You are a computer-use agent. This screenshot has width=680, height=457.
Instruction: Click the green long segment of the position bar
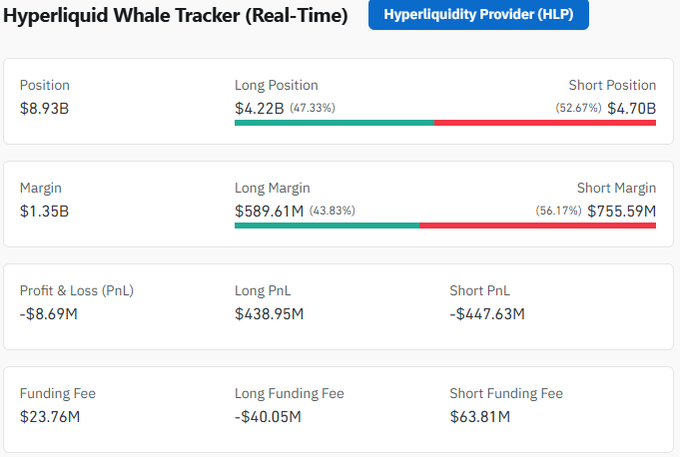pos(334,123)
